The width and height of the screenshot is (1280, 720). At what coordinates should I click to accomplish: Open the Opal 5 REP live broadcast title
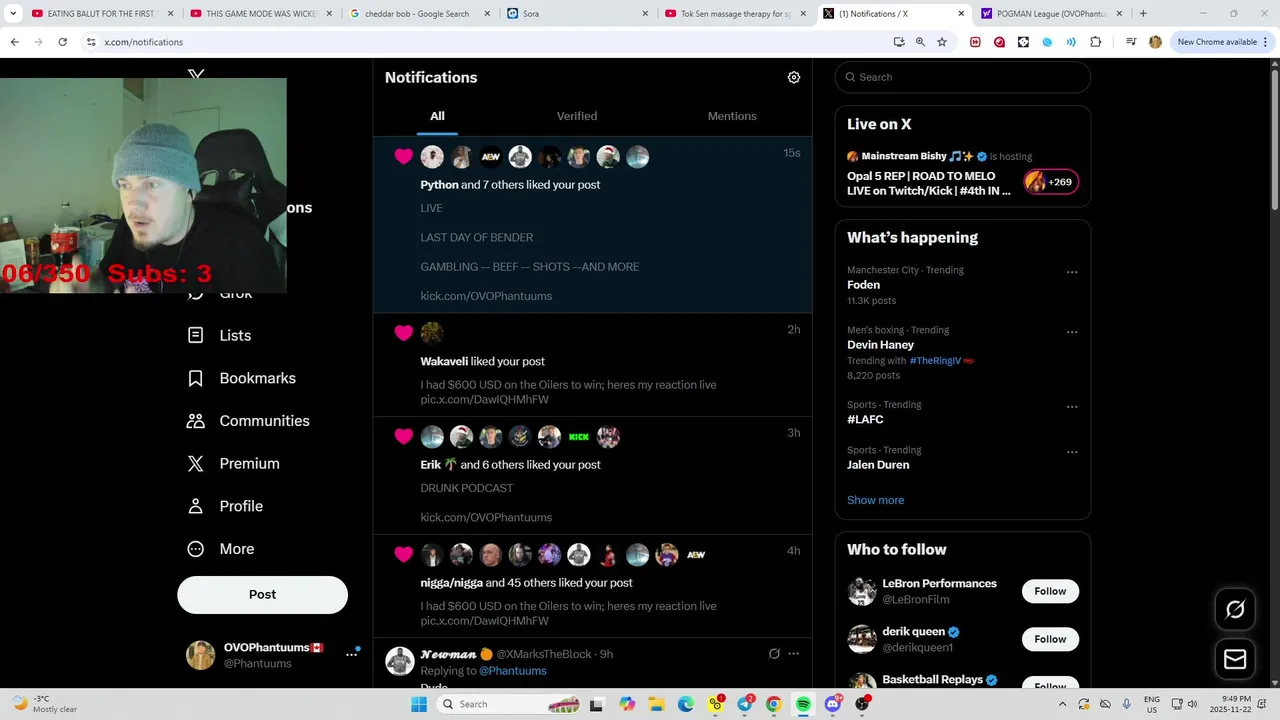tap(929, 183)
